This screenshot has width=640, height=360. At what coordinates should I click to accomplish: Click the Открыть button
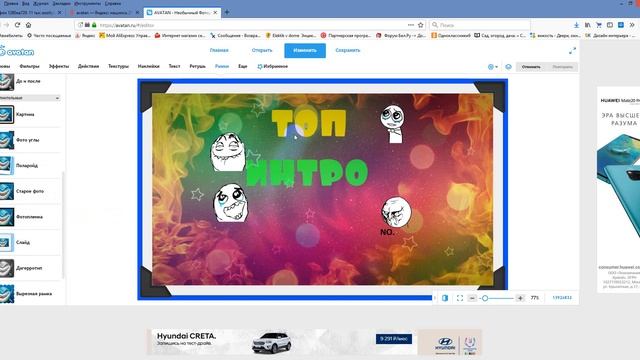click(262, 50)
